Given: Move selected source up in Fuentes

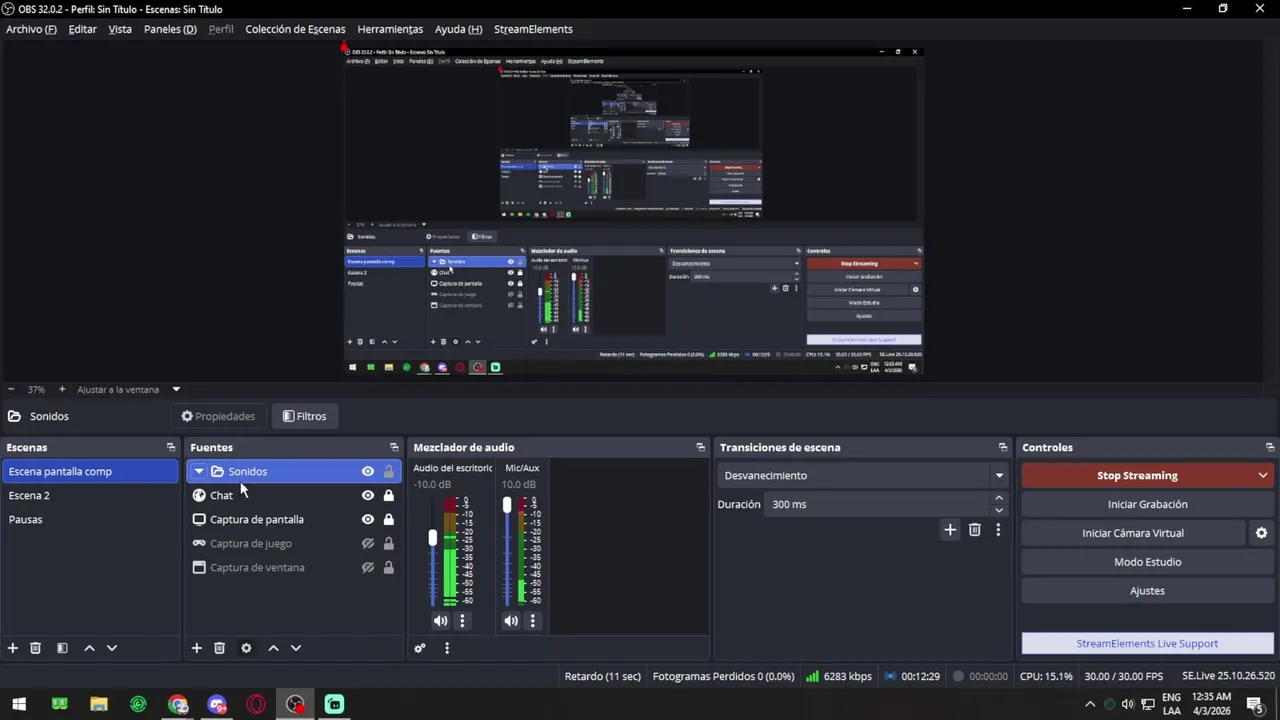Looking at the screenshot, I should coord(273,648).
